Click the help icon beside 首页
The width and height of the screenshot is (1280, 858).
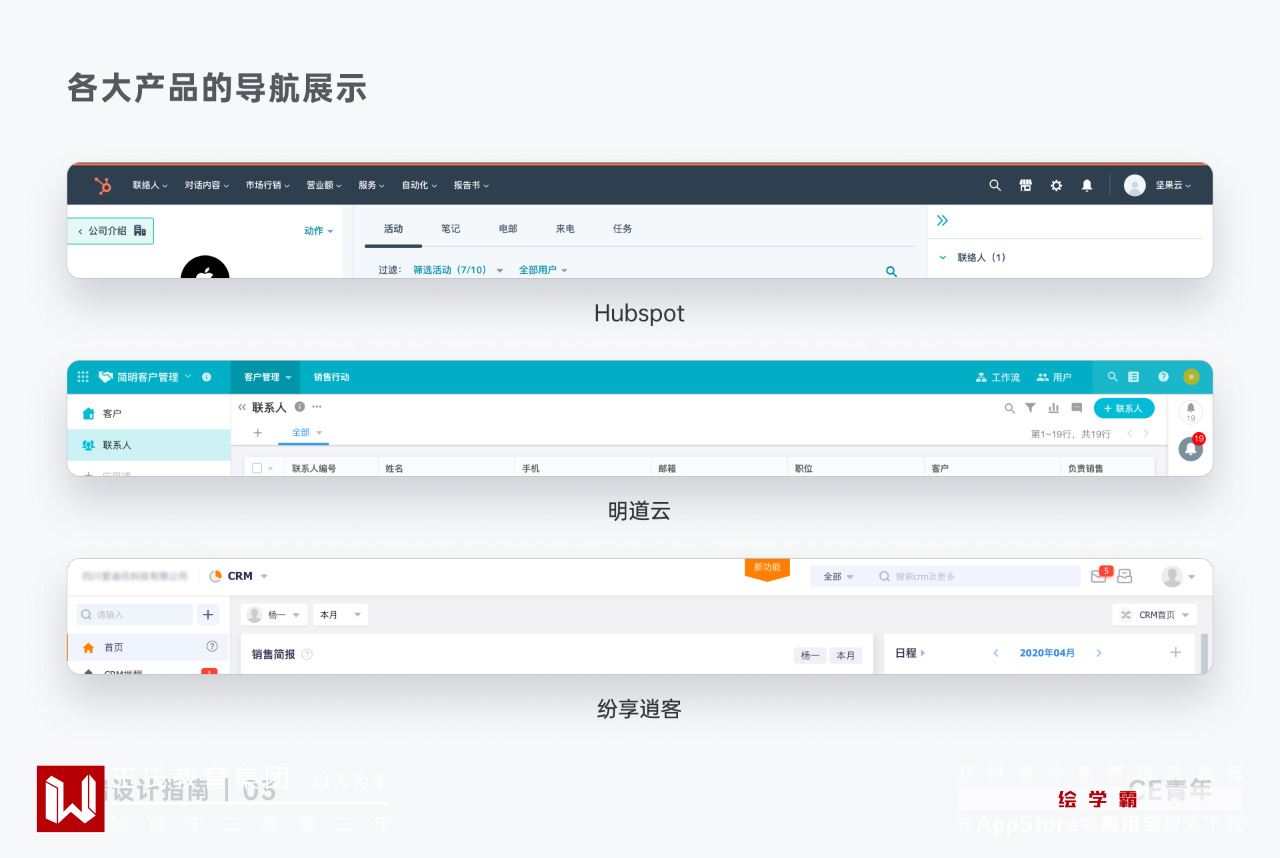tap(212, 647)
